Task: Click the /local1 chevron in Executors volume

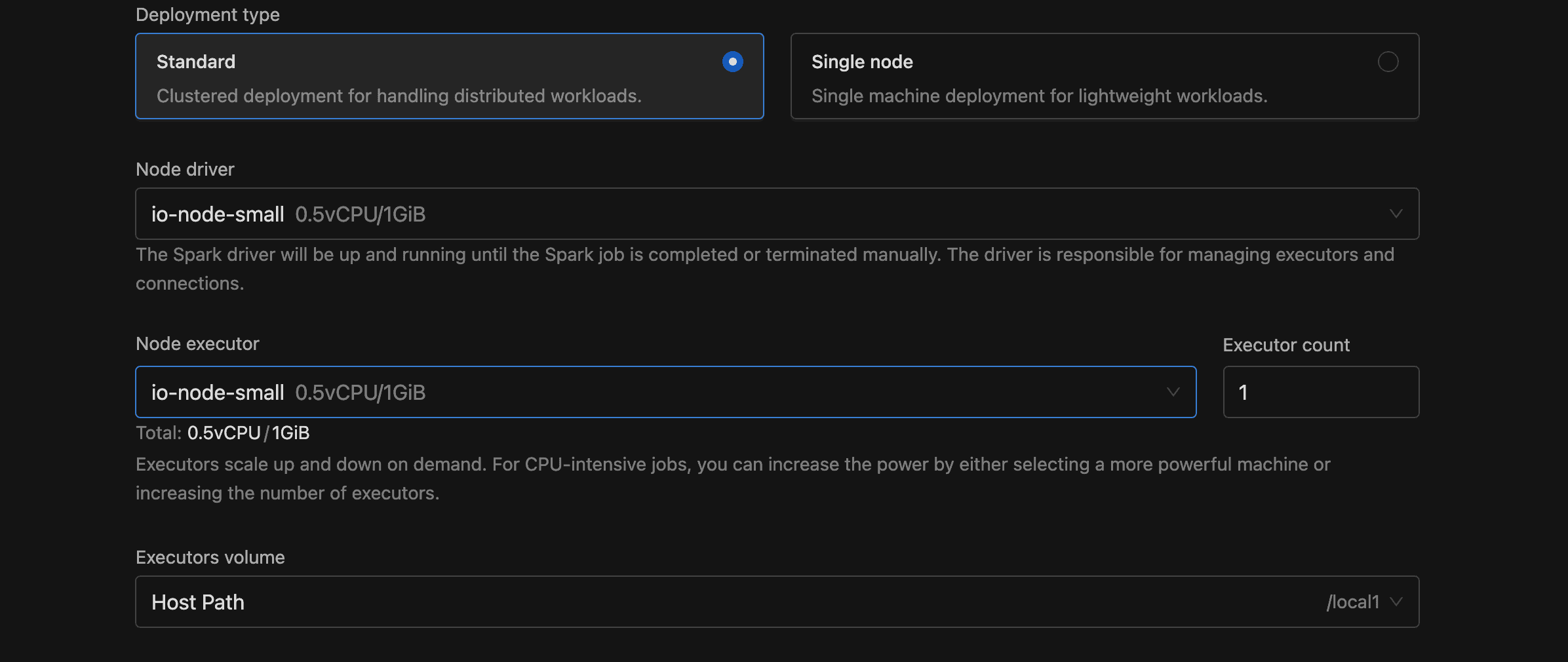Action: tap(1398, 601)
